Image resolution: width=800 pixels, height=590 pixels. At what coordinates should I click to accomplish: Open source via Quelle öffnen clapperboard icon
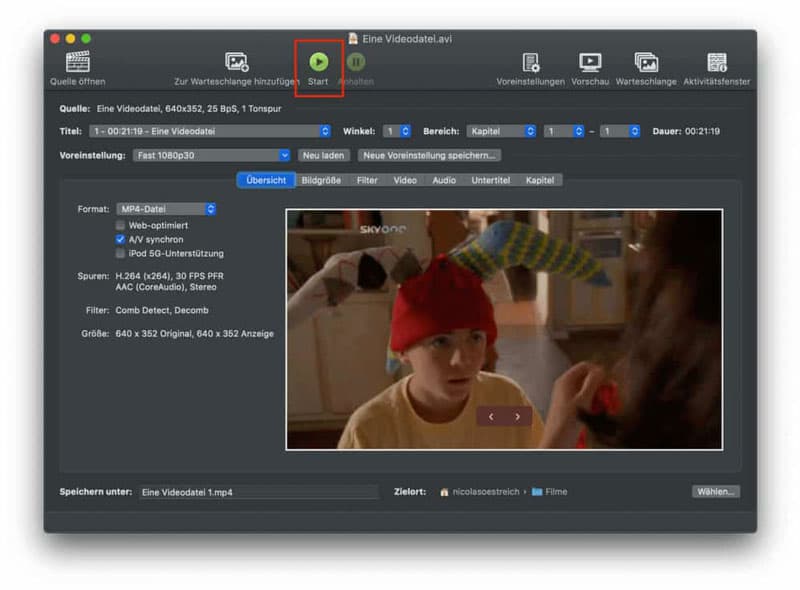tap(78, 62)
